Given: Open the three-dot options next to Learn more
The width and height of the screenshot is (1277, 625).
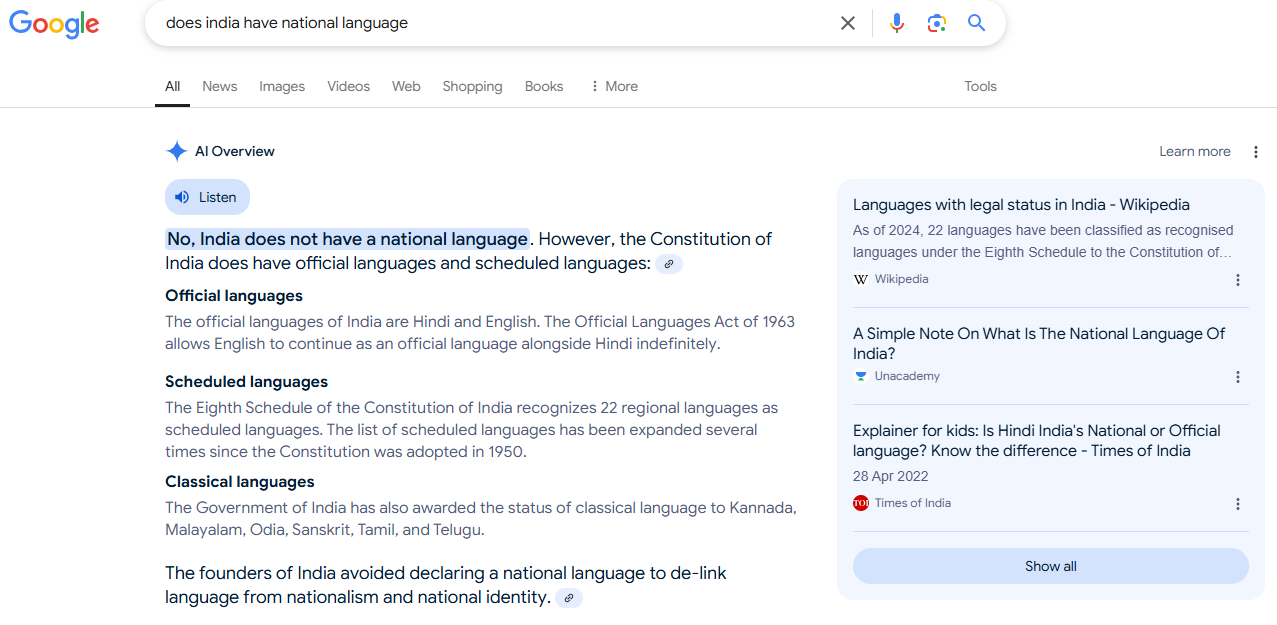Looking at the screenshot, I should (x=1256, y=151).
